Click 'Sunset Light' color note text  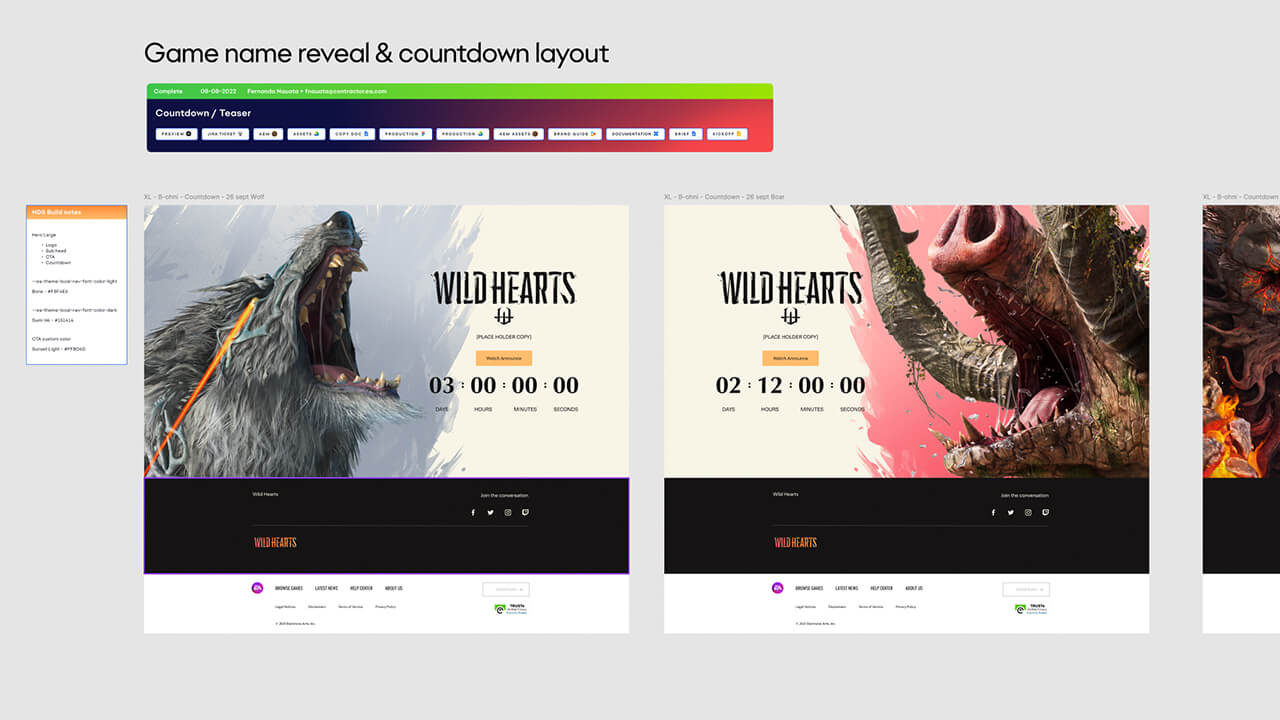coord(59,349)
